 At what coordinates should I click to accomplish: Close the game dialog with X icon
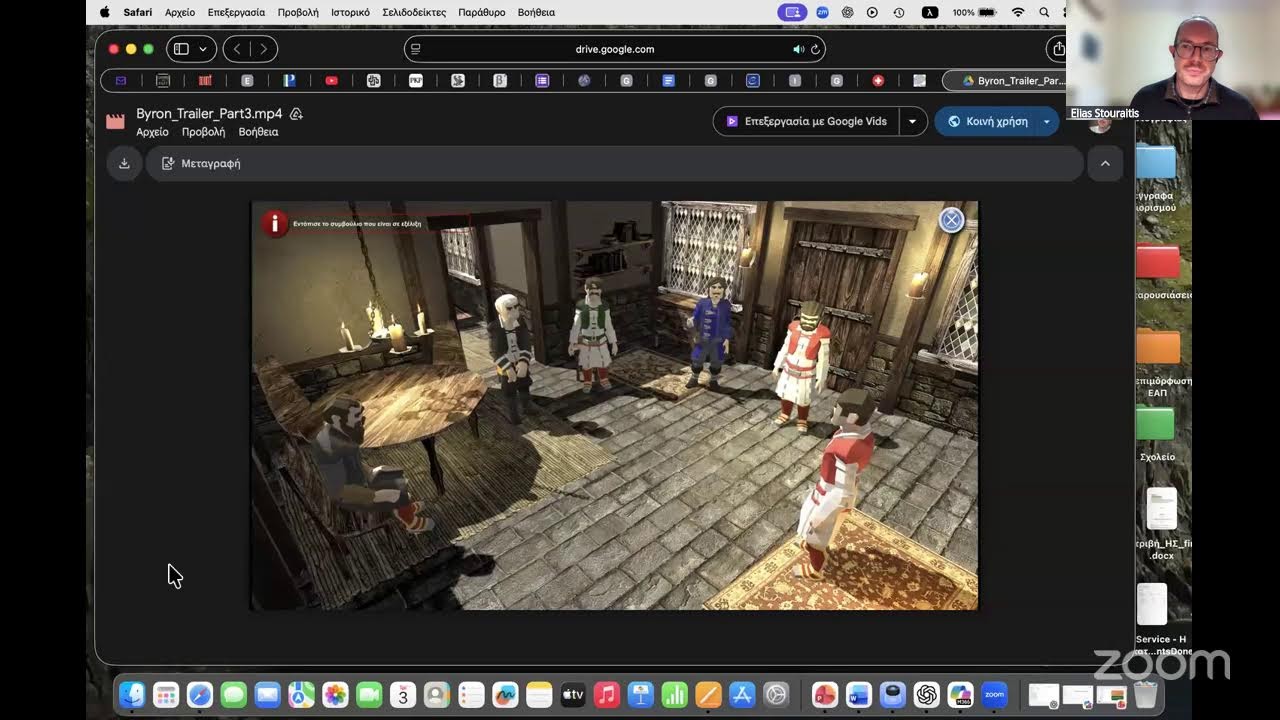pyautogui.click(x=951, y=220)
